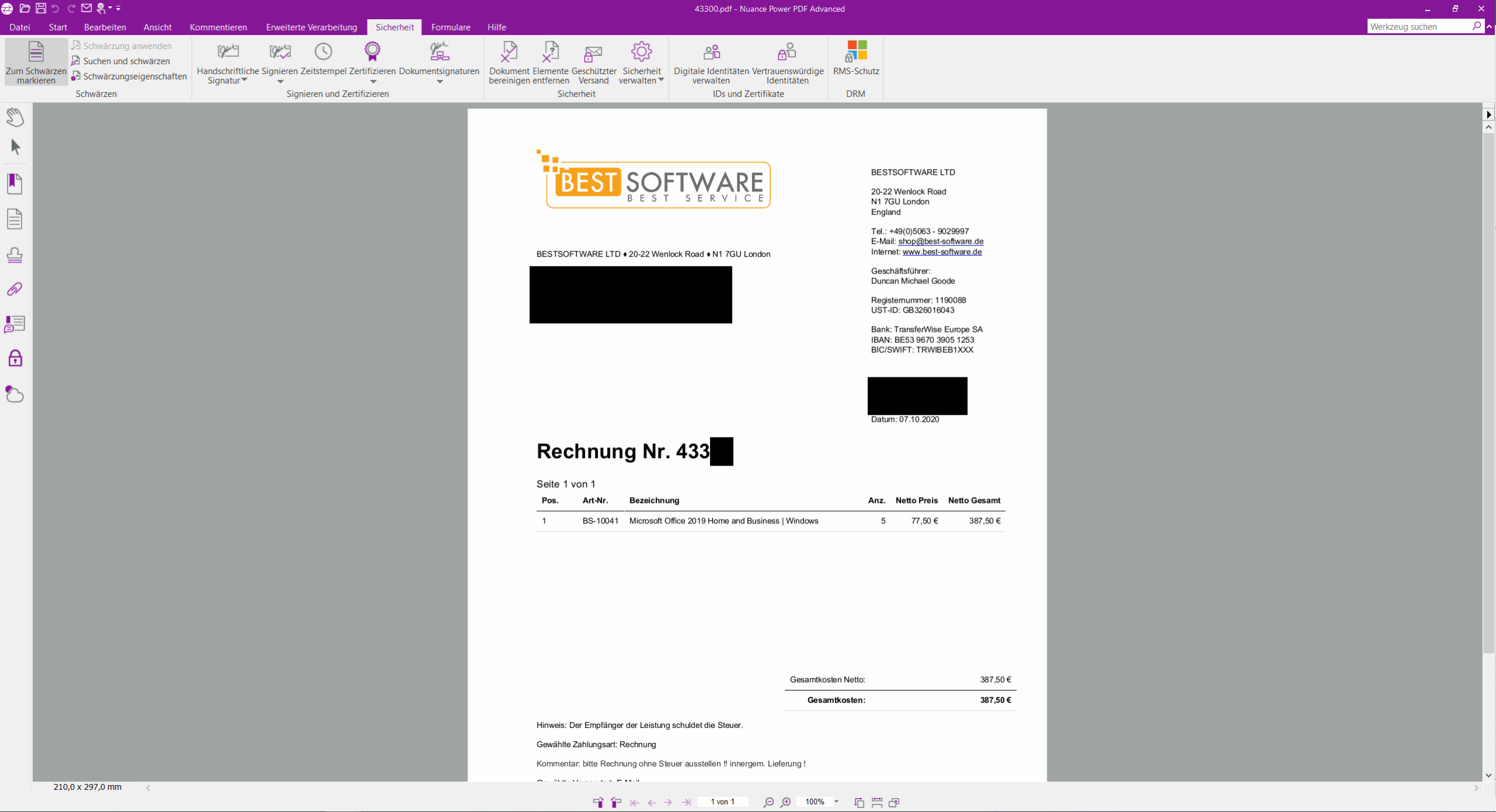Open the Security lock panel in the sidebar
1496x812 pixels.
[x=15, y=358]
